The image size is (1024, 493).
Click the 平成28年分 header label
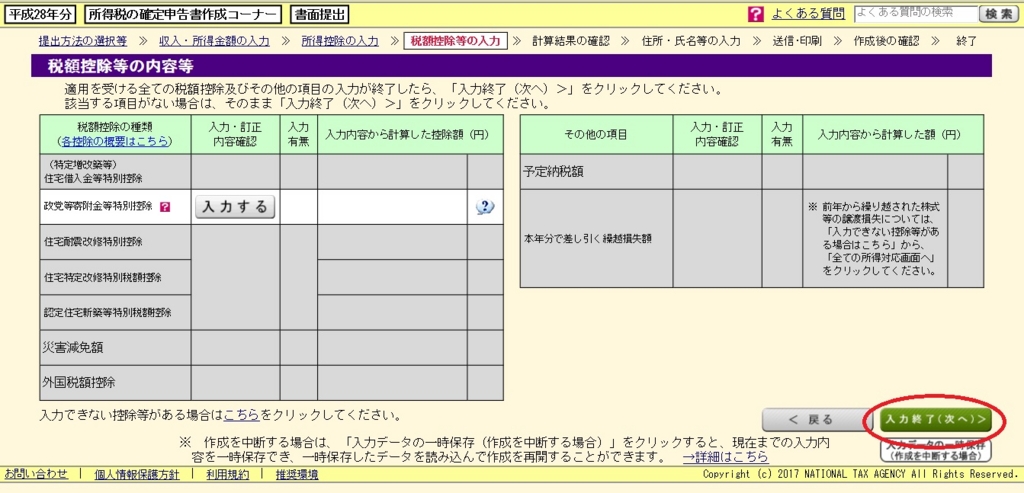coord(40,14)
